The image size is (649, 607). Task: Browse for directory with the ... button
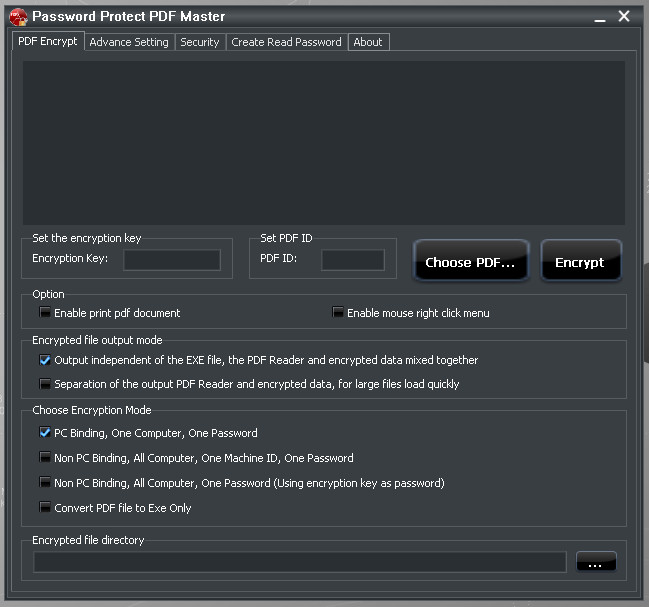point(596,562)
